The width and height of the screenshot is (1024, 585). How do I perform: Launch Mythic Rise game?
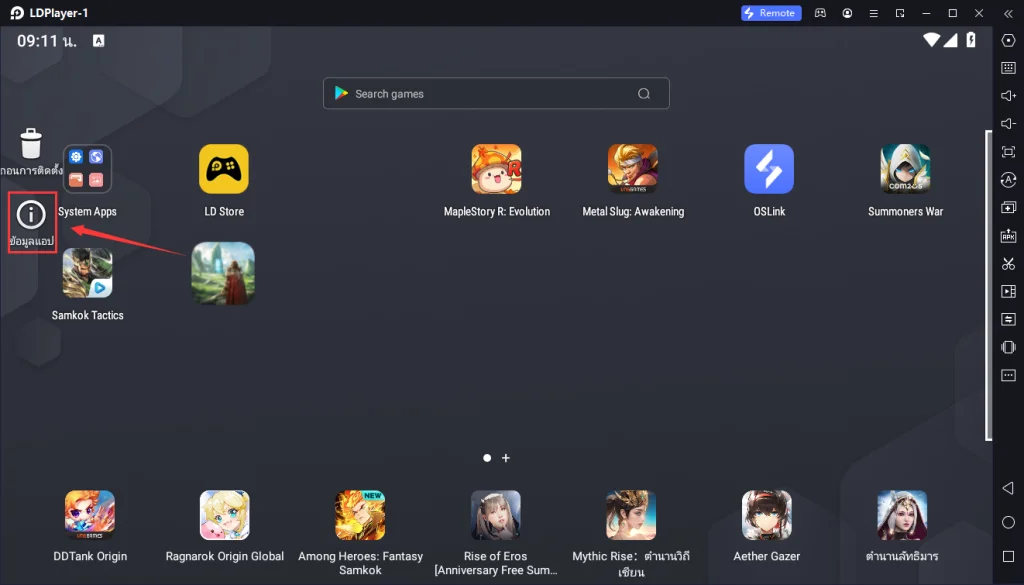click(631, 515)
